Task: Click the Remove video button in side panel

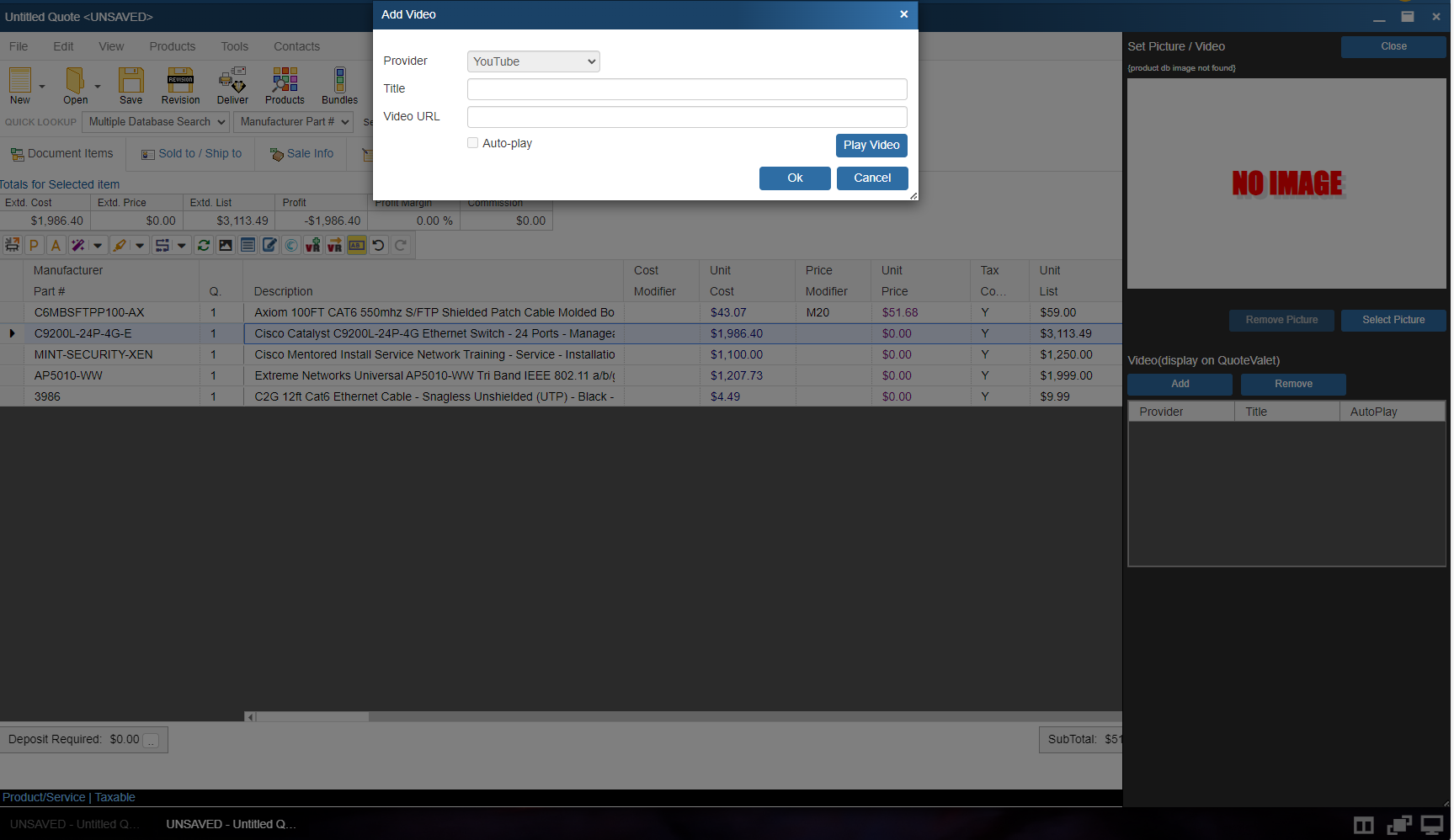Action: click(x=1293, y=384)
